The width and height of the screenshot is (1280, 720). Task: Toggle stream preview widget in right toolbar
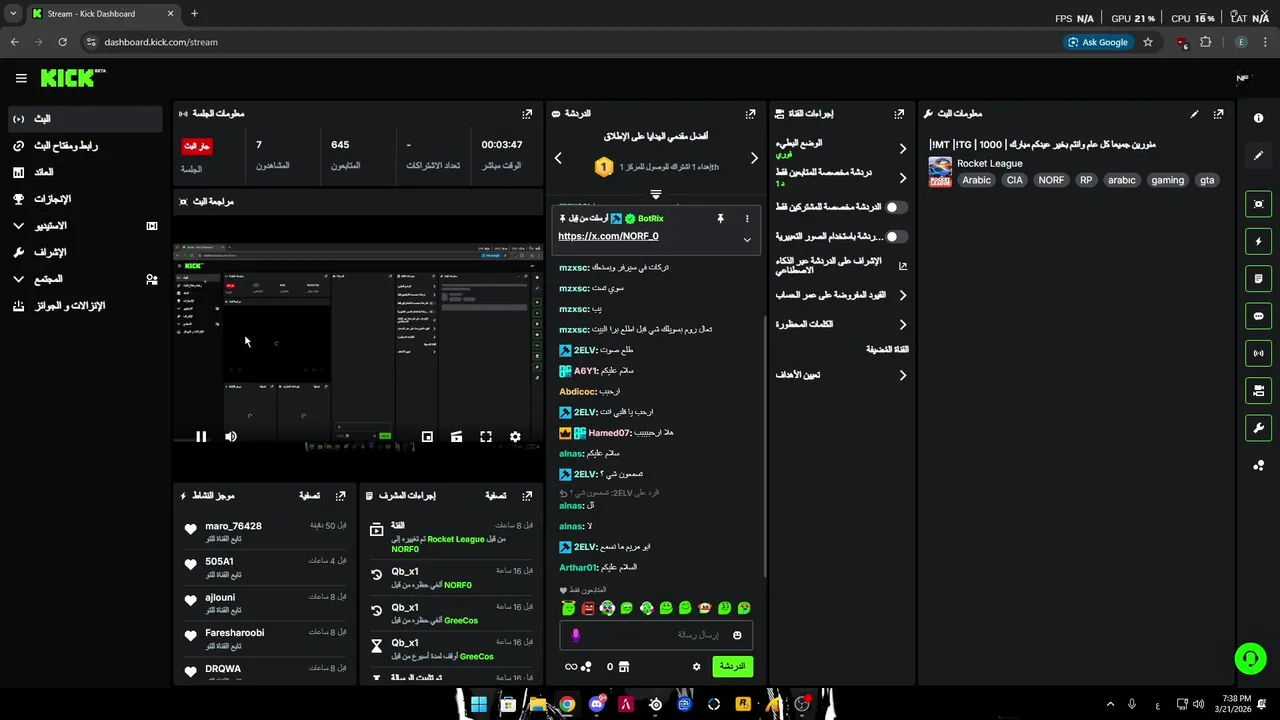coord(1258,204)
